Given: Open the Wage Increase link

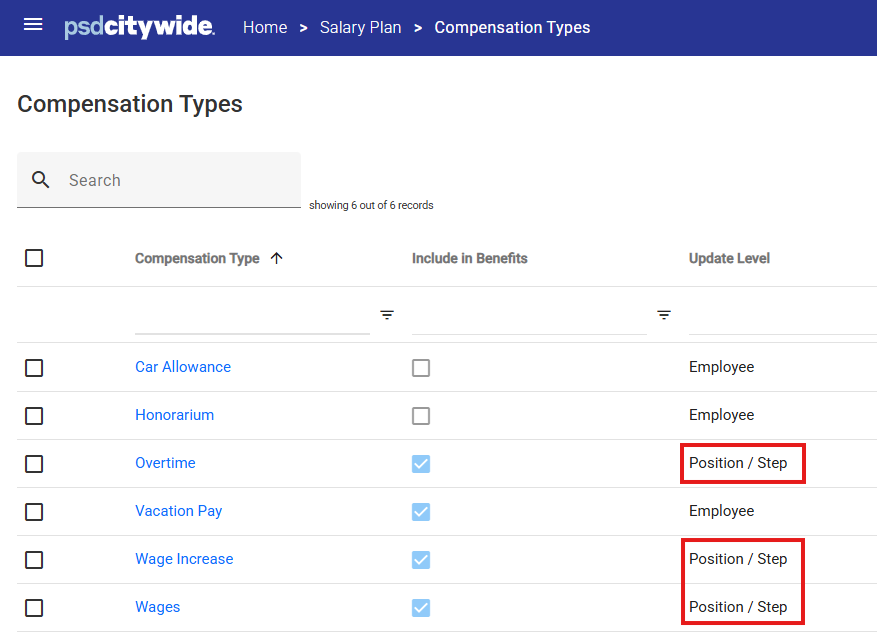Looking at the screenshot, I should 184,559.
